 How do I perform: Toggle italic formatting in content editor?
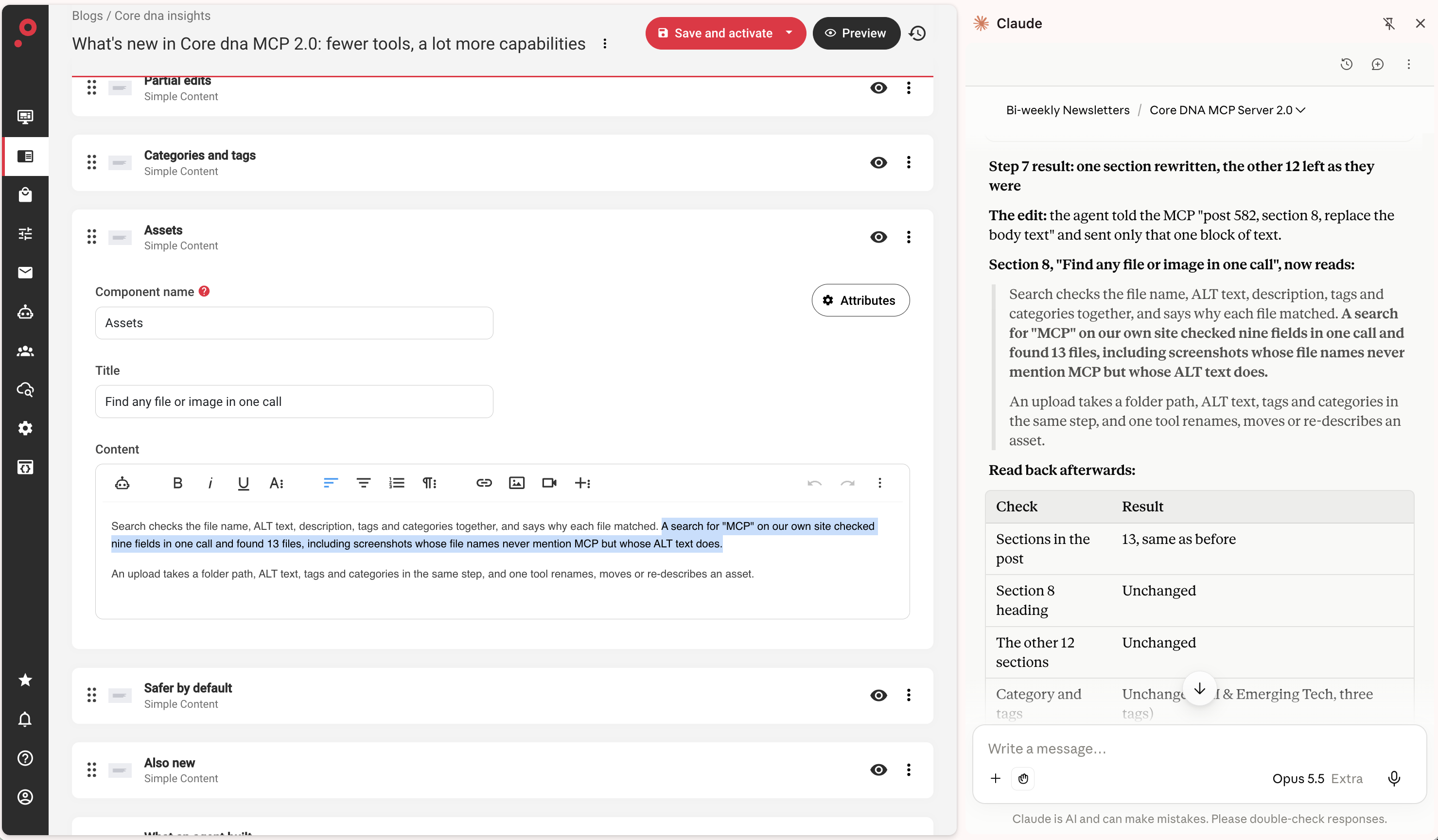coord(210,483)
